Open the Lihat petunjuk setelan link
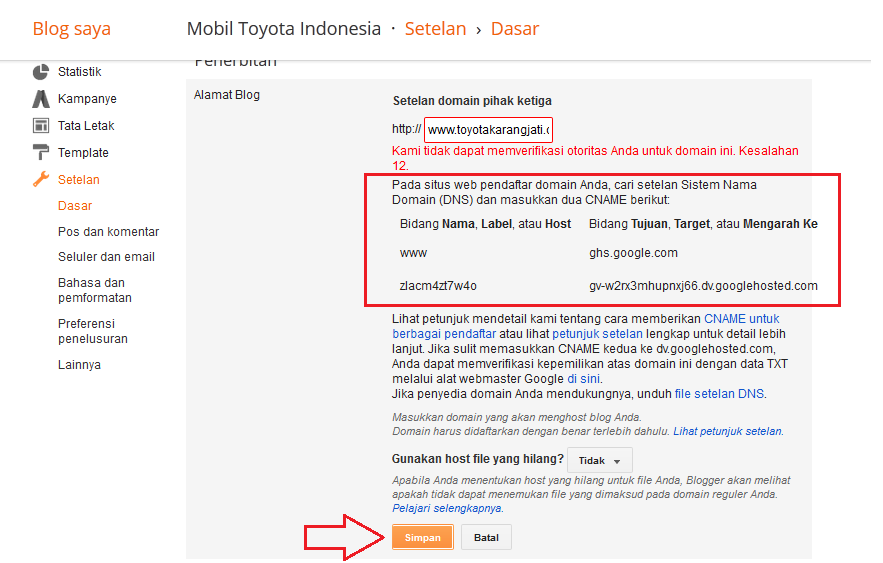Screen dimensions: 883x563 click(x=728, y=431)
